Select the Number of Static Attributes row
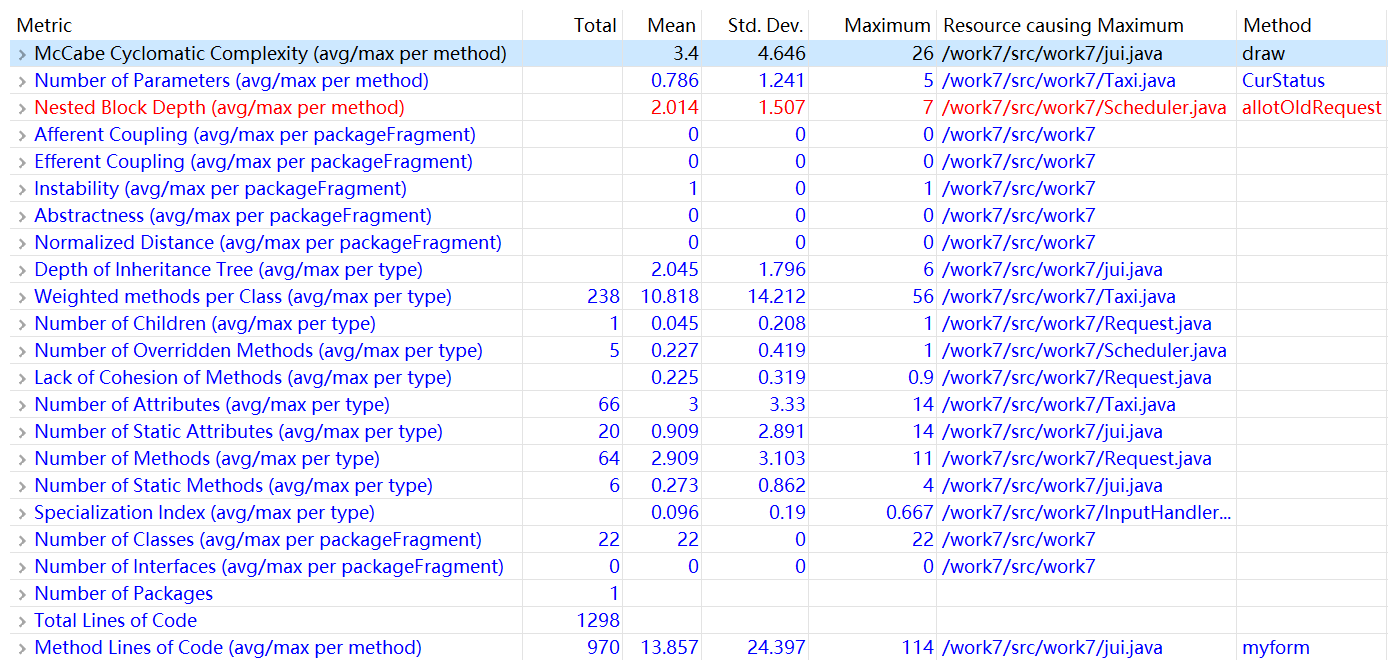The image size is (1388, 660). 238,432
